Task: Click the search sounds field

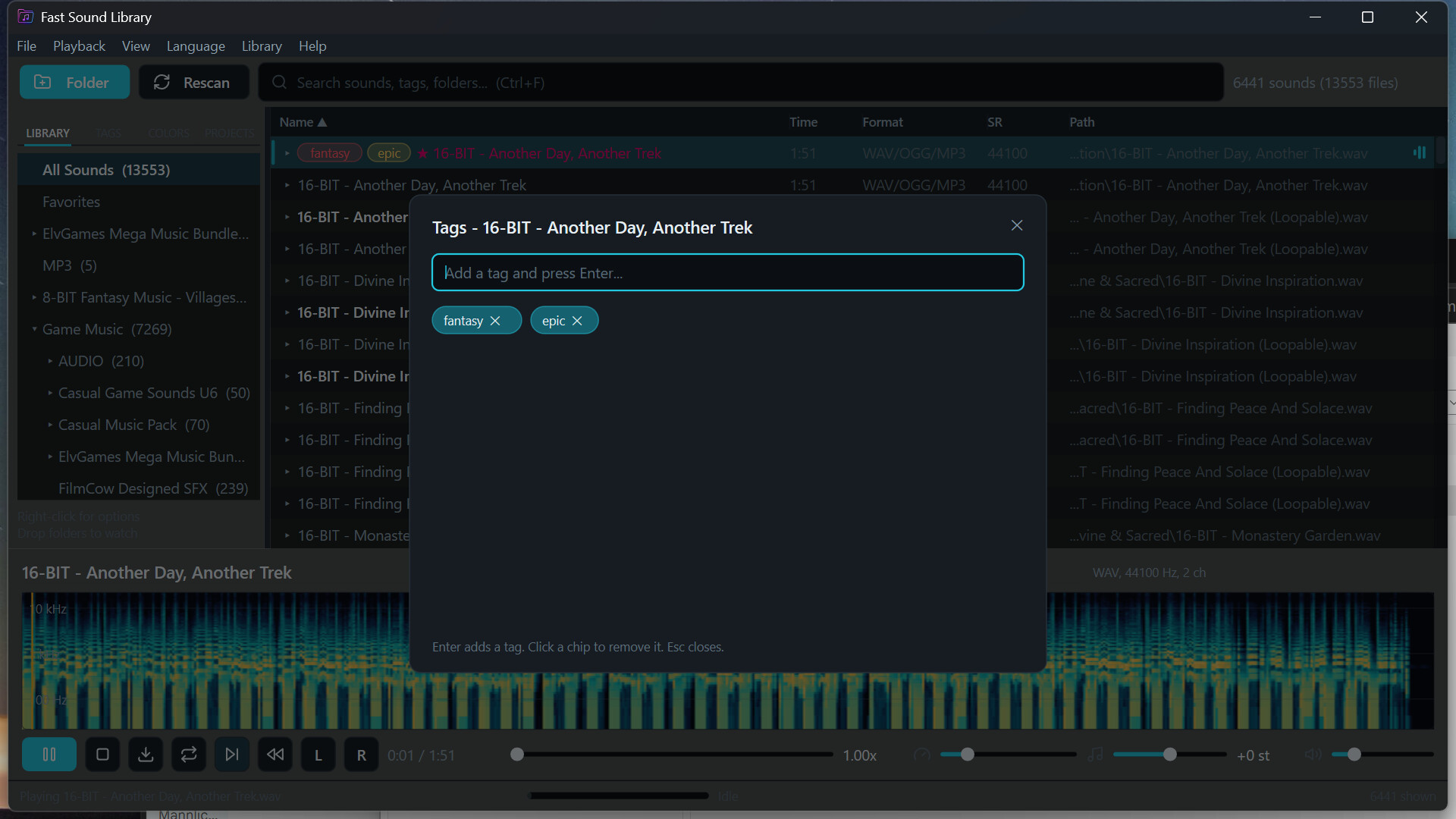Action: pyautogui.click(x=741, y=82)
